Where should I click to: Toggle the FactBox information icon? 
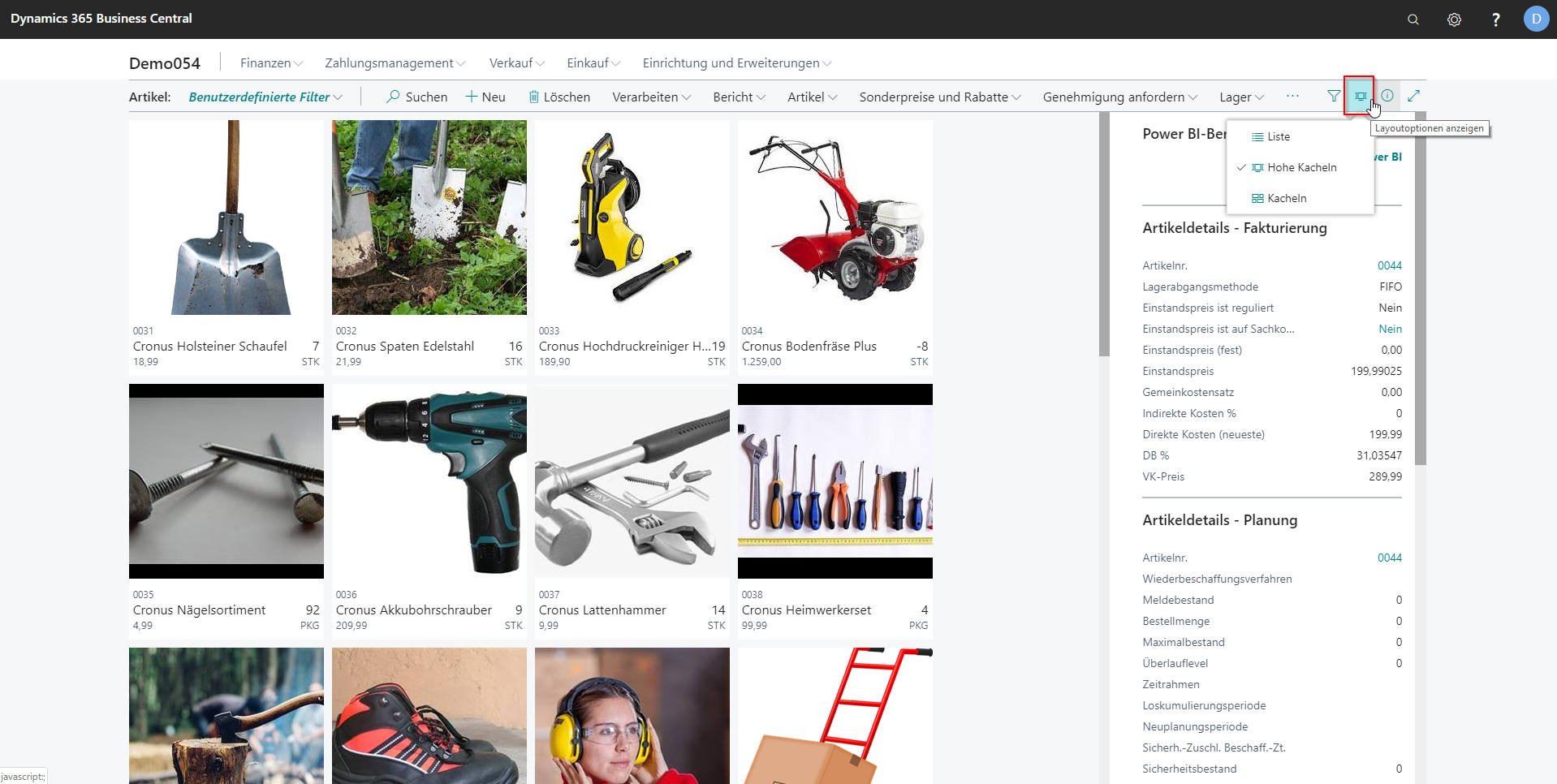(x=1387, y=96)
